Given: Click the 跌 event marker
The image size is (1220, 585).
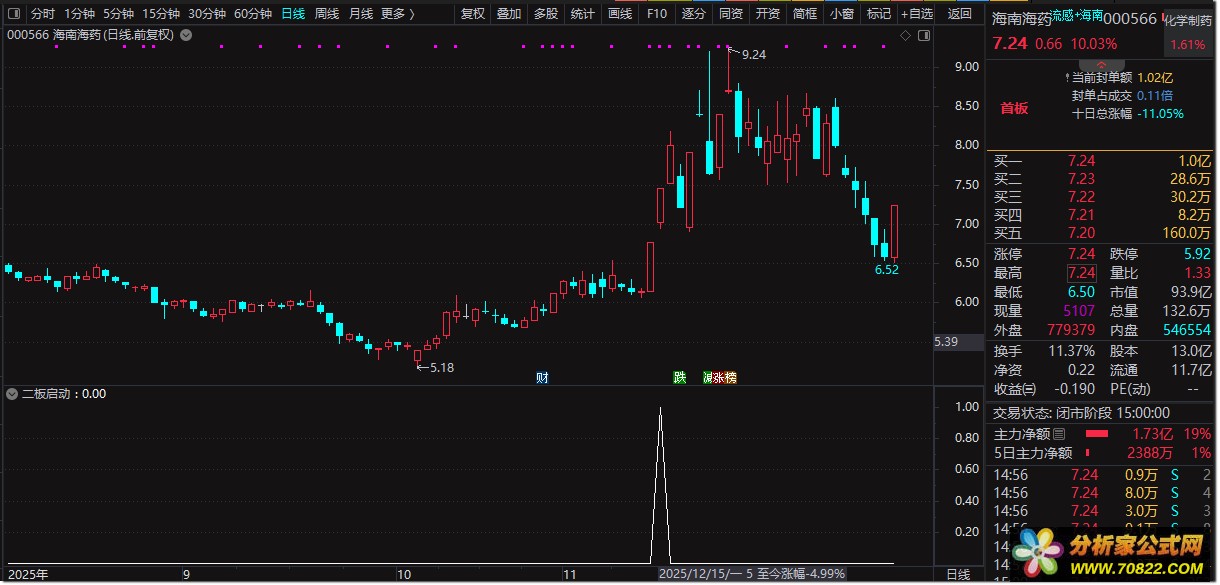Looking at the screenshot, I should click(x=680, y=377).
